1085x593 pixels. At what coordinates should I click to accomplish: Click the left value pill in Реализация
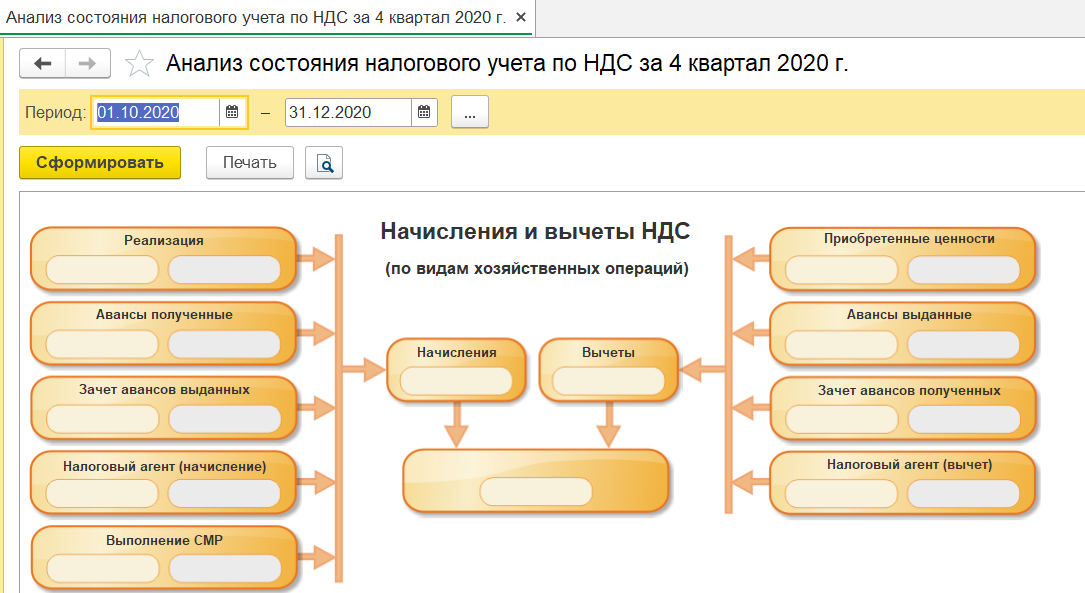point(102,270)
